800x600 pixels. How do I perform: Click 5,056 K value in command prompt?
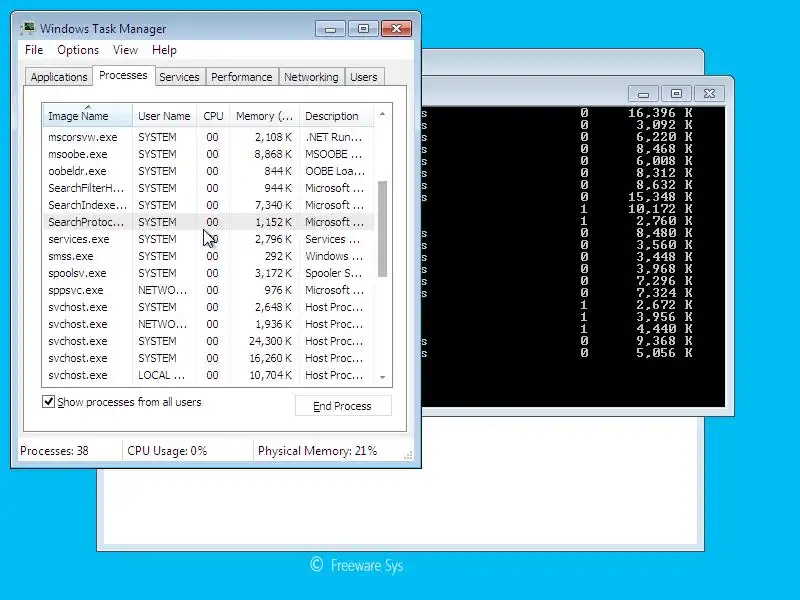(664, 353)
